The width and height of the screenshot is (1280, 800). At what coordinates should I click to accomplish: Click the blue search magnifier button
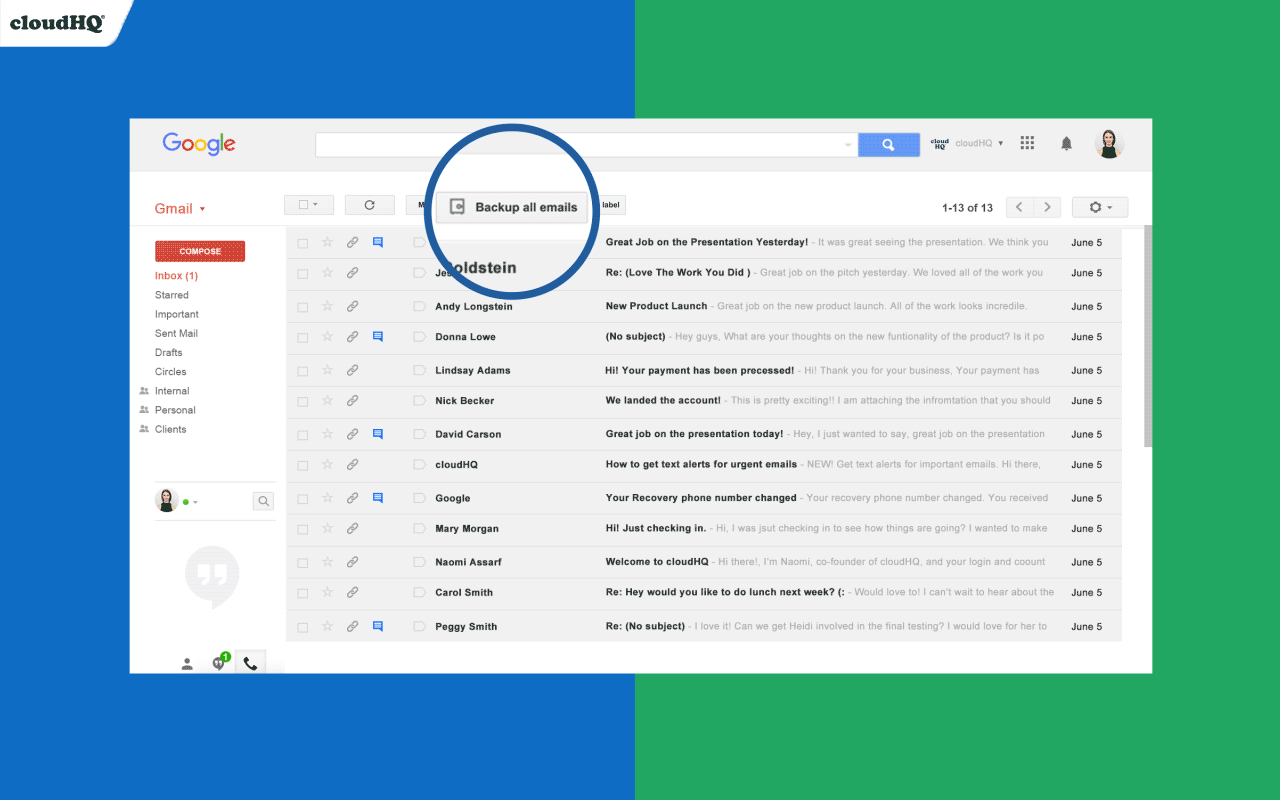tap(889, 145)
